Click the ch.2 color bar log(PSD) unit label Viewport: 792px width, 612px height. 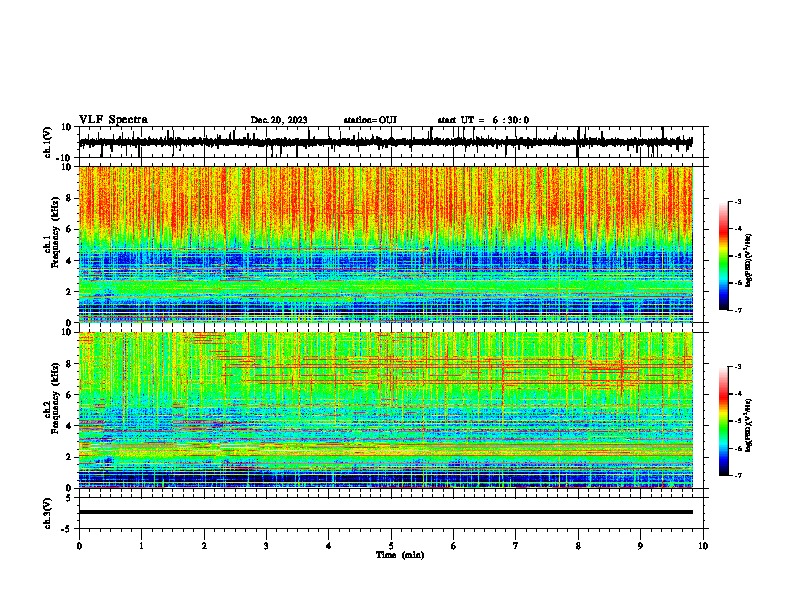point(749,425)
